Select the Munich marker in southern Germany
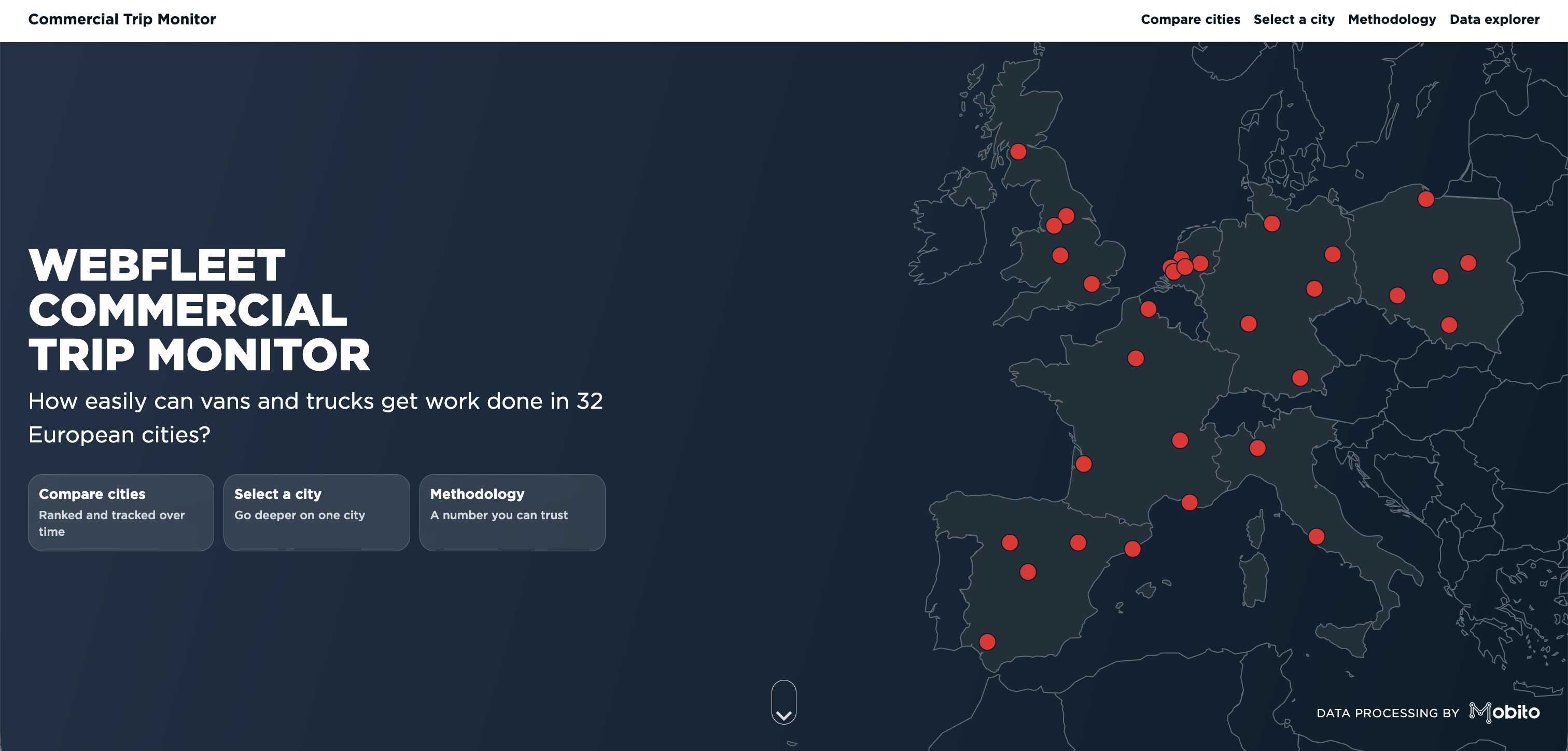Screen dimensions: 1568x751 click(x=1299, y=378)
